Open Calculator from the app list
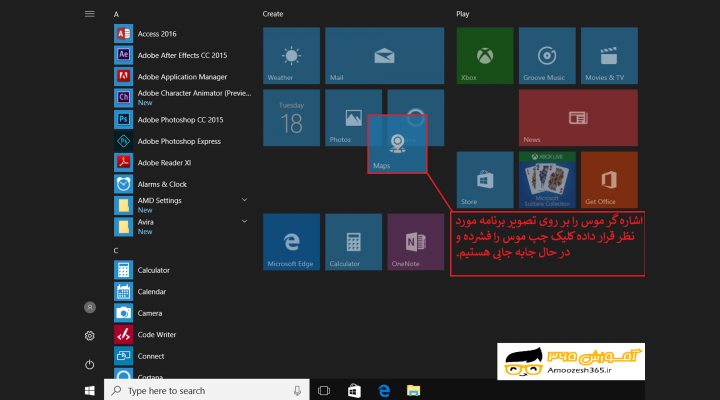 [x=183, y=270]
